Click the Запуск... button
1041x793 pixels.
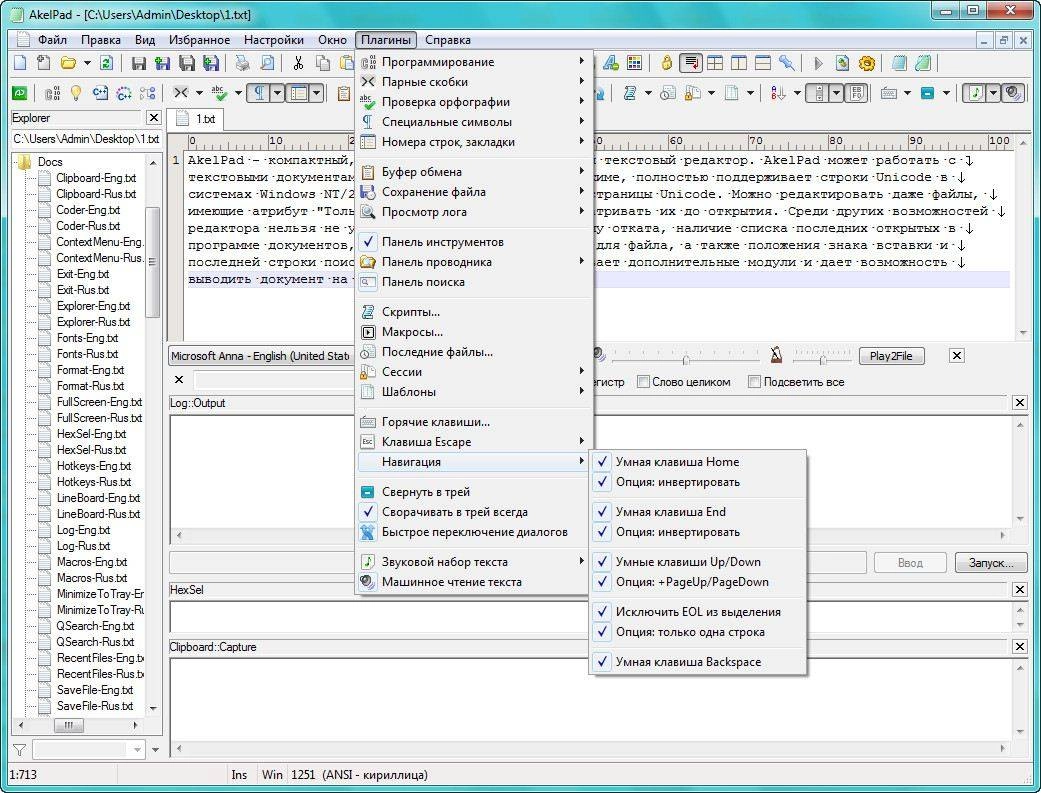click(991, 563)
